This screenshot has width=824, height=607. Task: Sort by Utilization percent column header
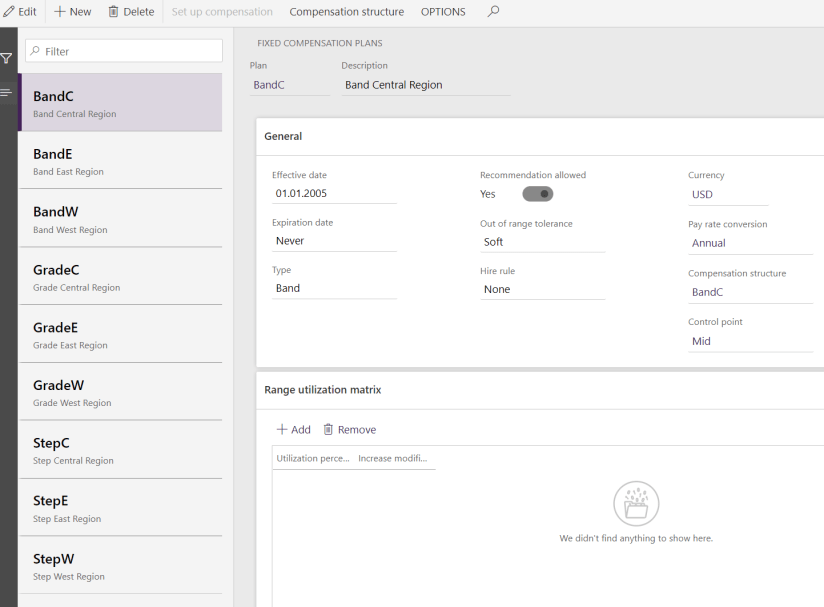(x=312, y=458)
